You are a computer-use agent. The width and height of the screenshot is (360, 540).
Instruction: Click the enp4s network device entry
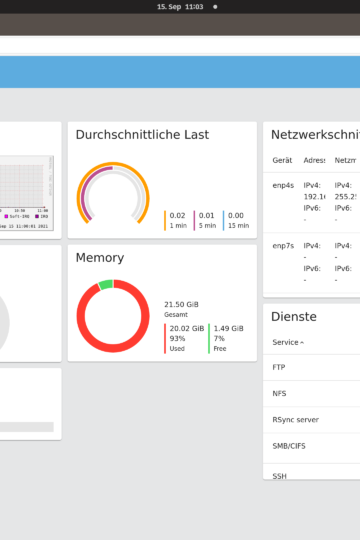[x=283, y=185]
